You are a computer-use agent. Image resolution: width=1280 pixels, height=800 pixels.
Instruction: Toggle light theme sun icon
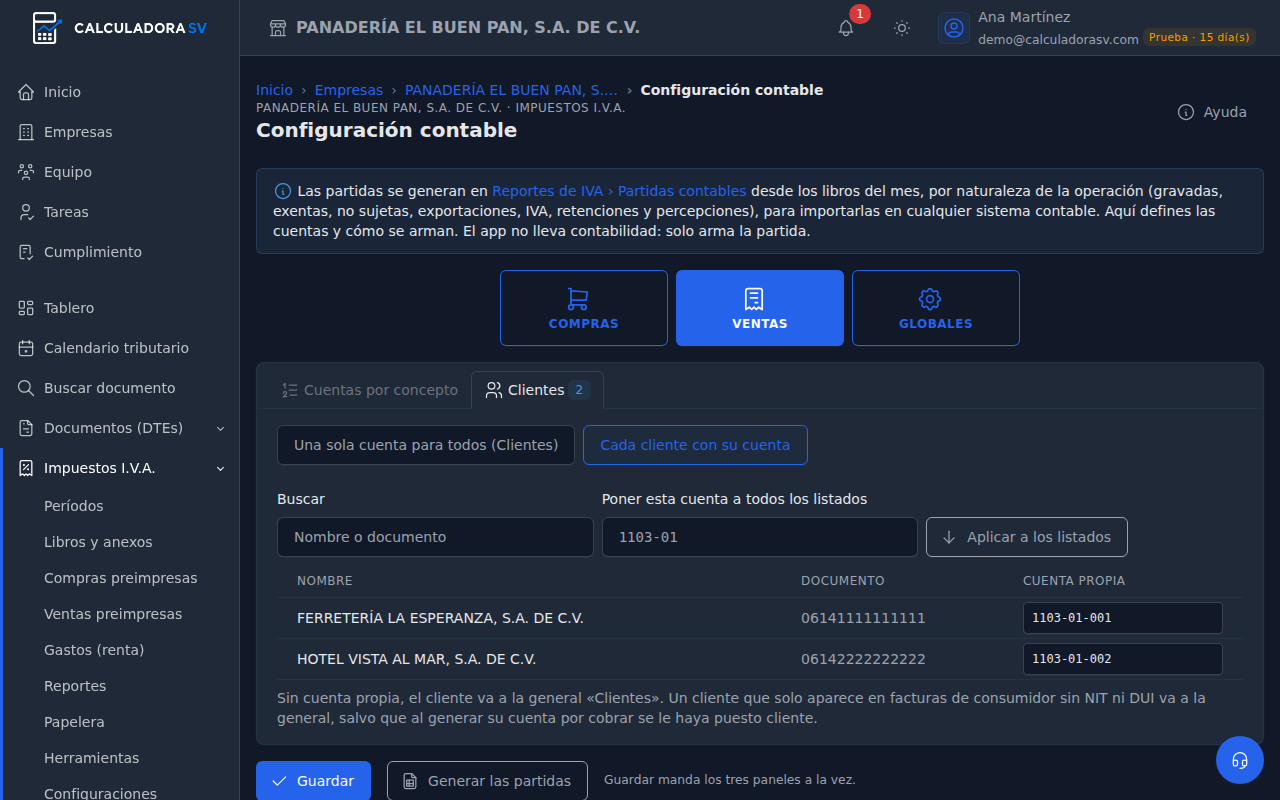point(902,28)
